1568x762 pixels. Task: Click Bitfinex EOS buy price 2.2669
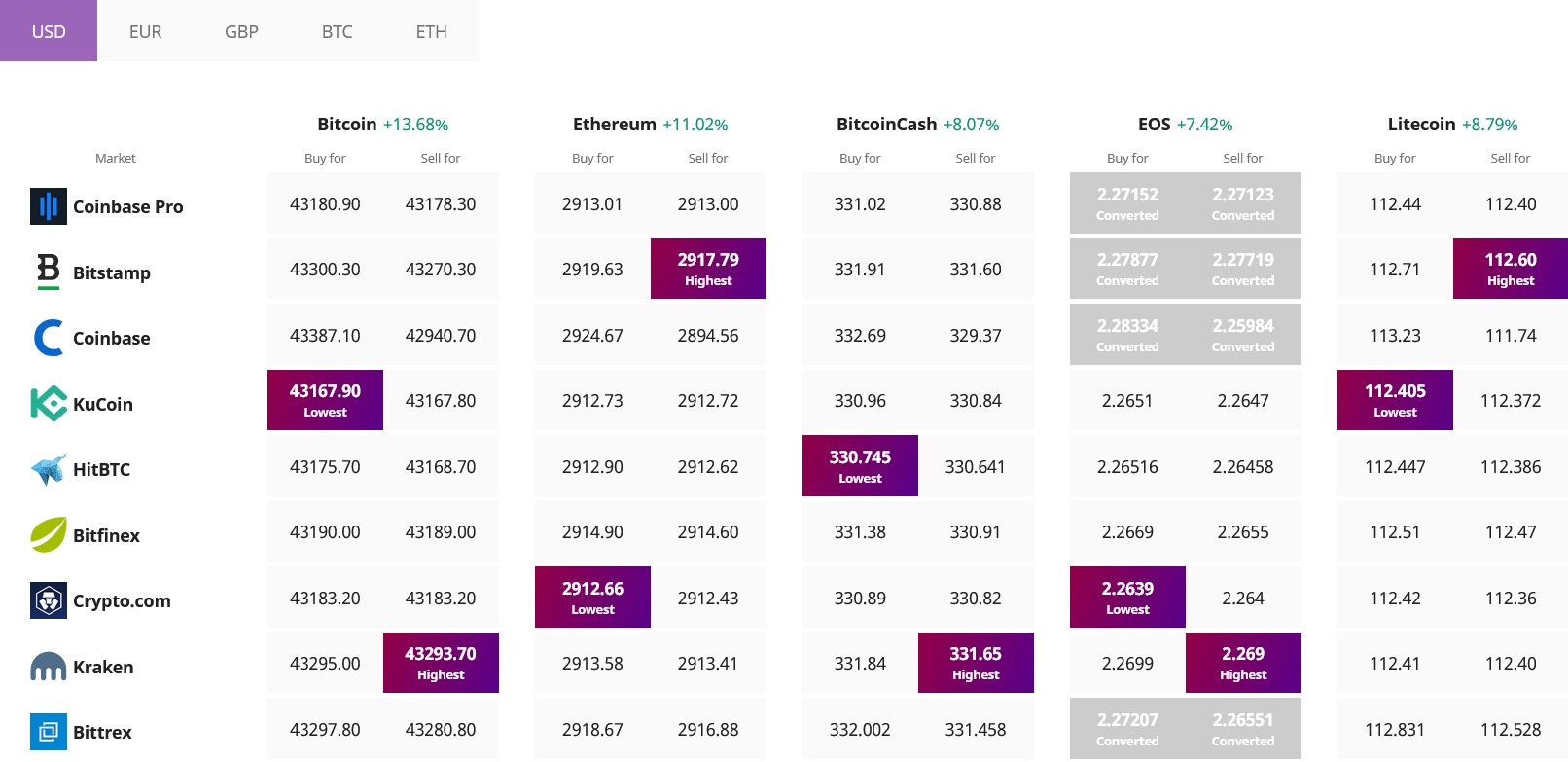pos(1127,532)
